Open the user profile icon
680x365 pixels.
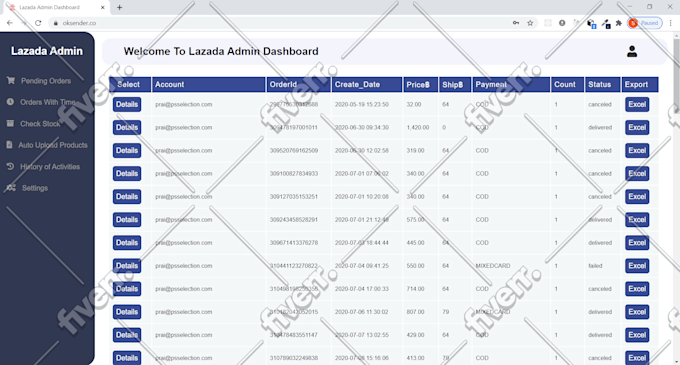[632, 52]
